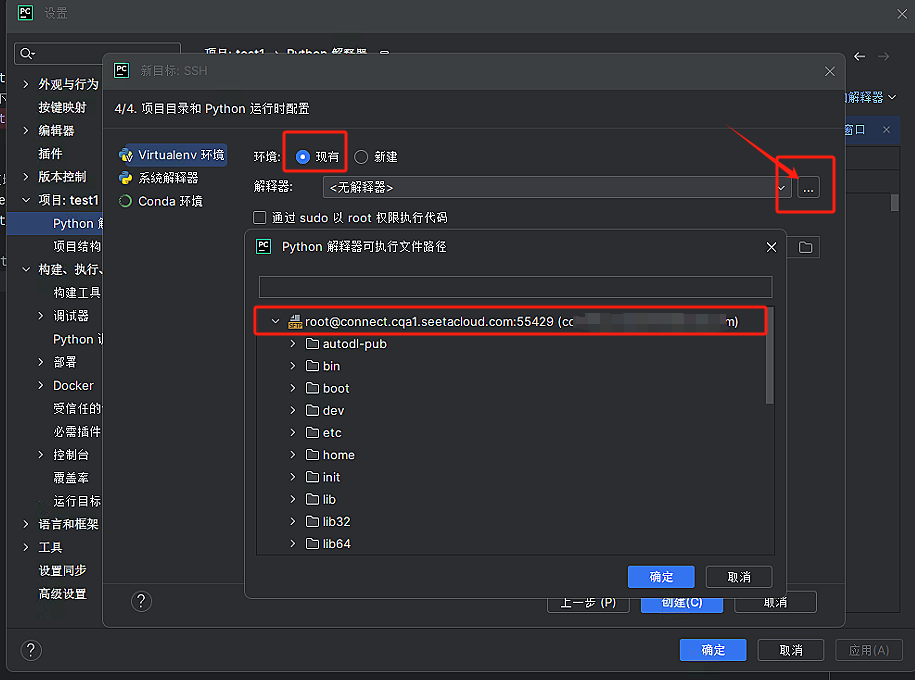Expand the init folder chevron
Viewport: 915px width, 680px height.
pyautogui.click(x=293, y=477)
